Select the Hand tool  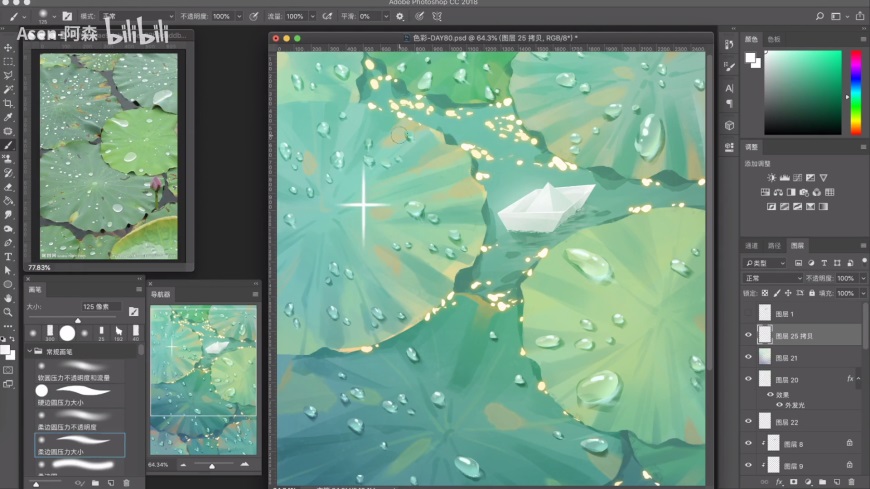(x=8, y=298)
